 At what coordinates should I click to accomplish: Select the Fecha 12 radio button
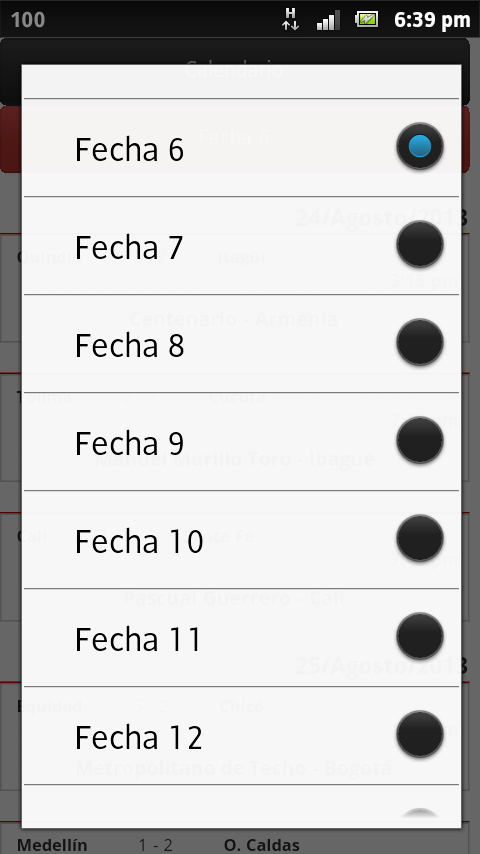click(420, 735)
